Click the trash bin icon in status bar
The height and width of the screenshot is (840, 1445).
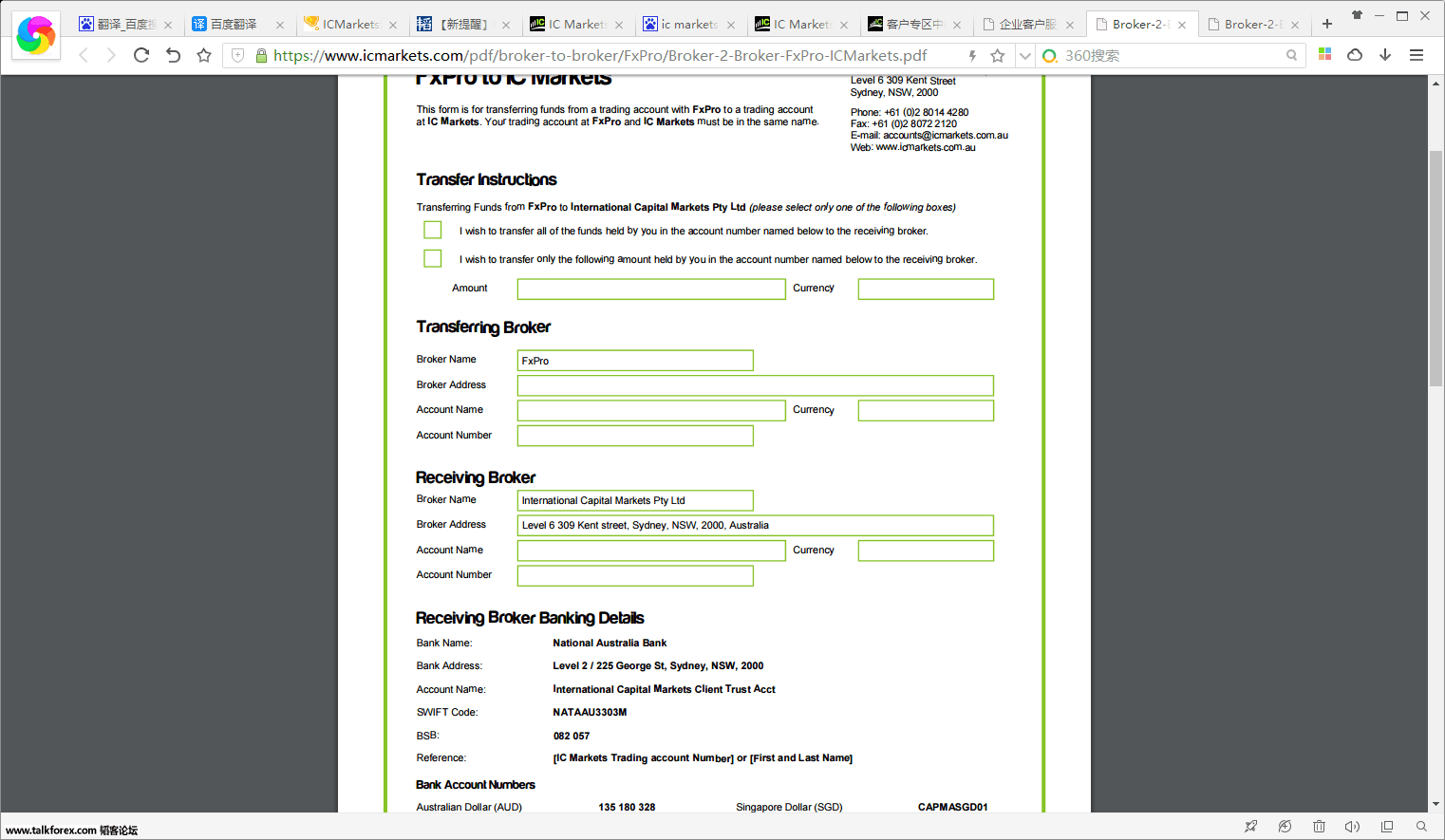click(x=1319, y=827)
